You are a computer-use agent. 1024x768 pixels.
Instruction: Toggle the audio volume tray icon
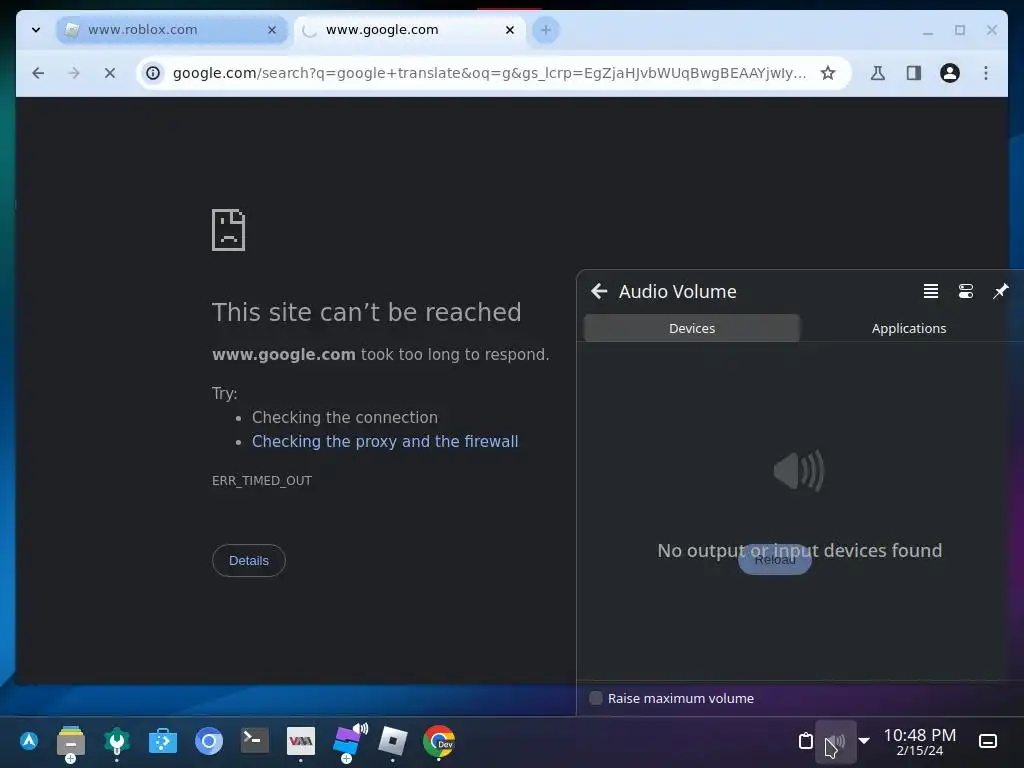[835, 741]
